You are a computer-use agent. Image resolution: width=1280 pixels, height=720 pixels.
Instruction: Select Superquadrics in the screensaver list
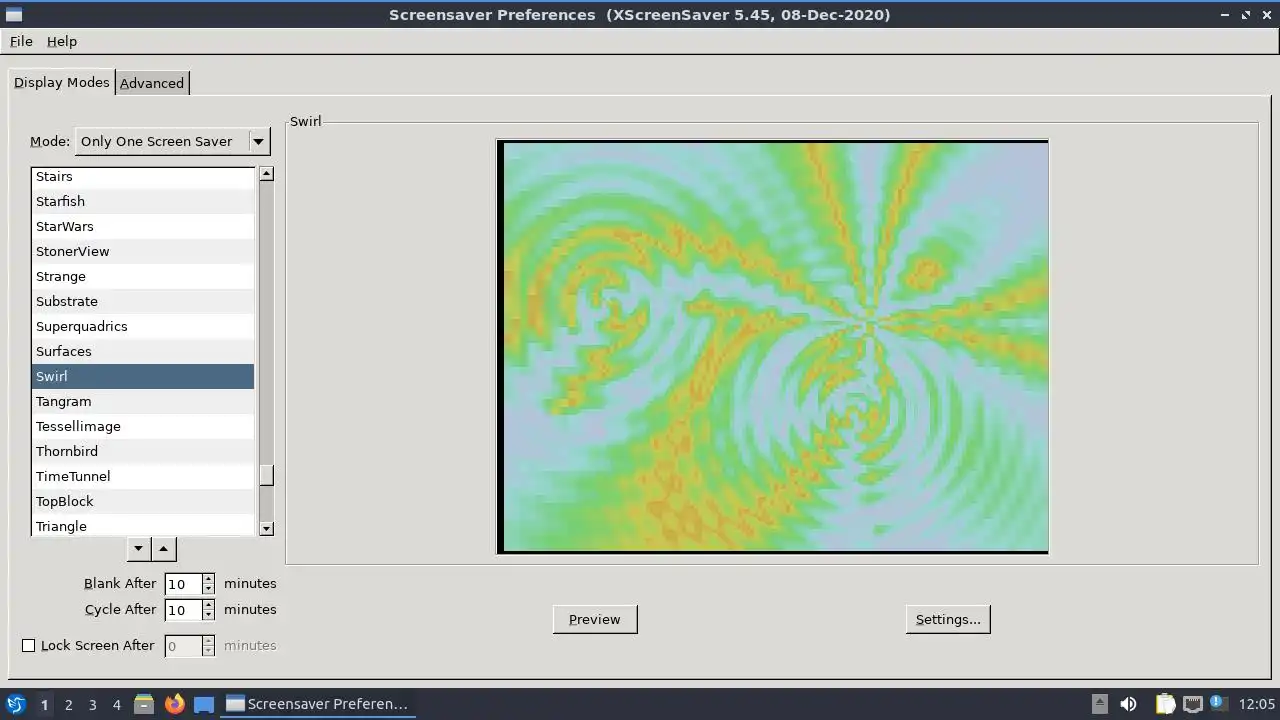point(143,326)
